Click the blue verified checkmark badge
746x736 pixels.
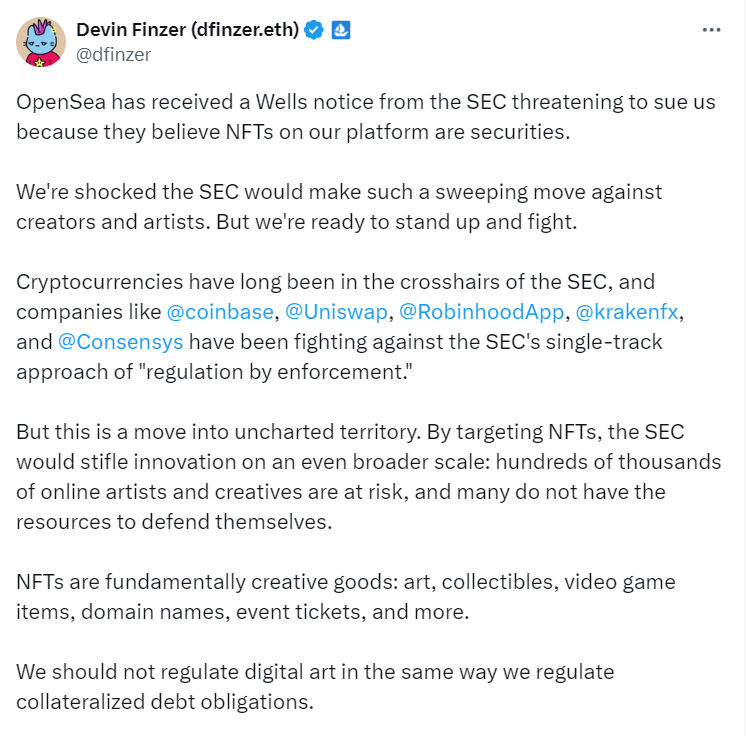click(314, 29)
